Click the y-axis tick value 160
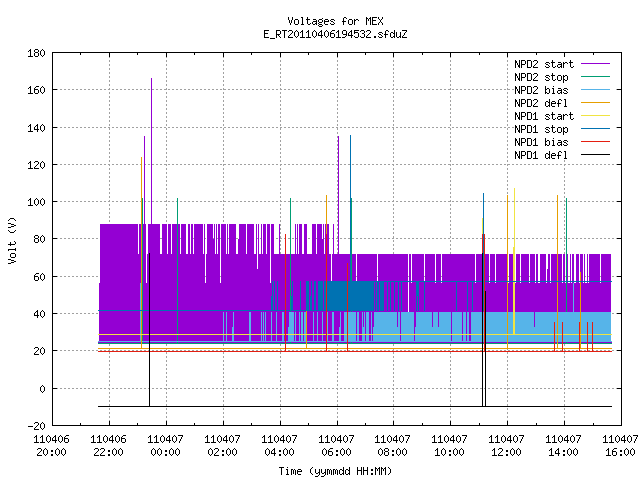The image size is (640, 480). click(x=36, y=90)
